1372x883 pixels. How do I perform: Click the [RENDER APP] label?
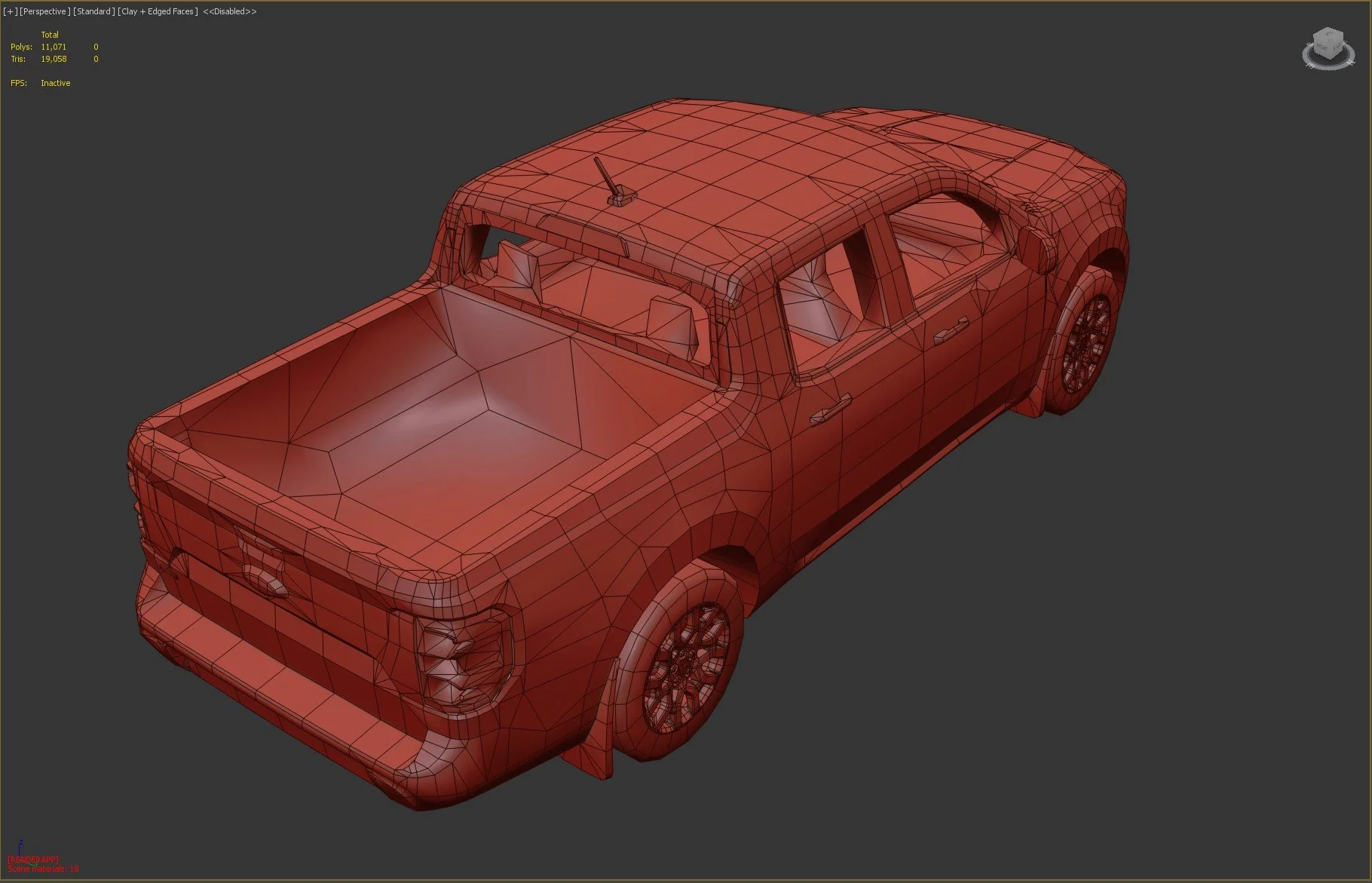pyautogui.click(x=32, y=860)
